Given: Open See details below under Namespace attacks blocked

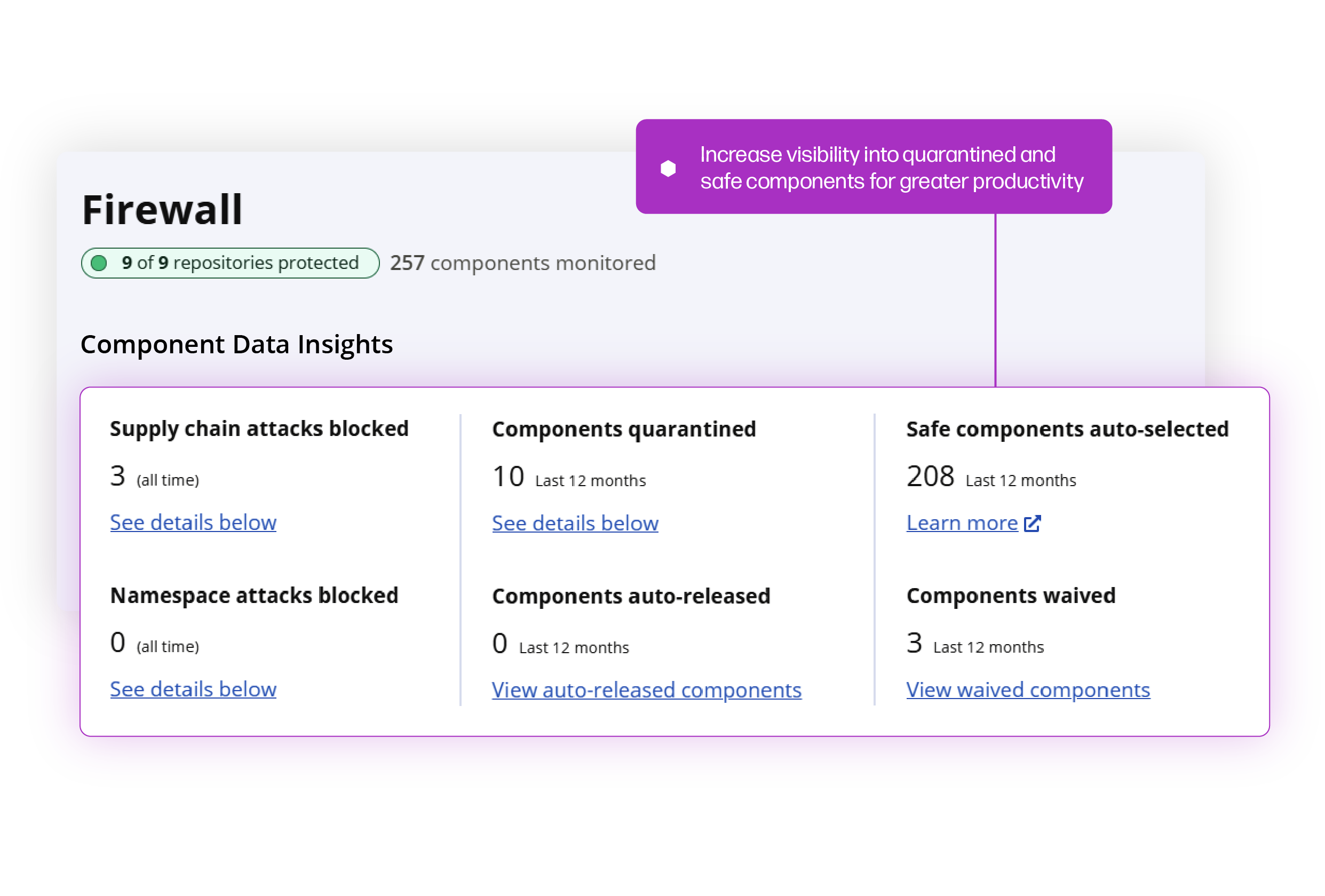Looking at the screenshot, I should point(193,689).
